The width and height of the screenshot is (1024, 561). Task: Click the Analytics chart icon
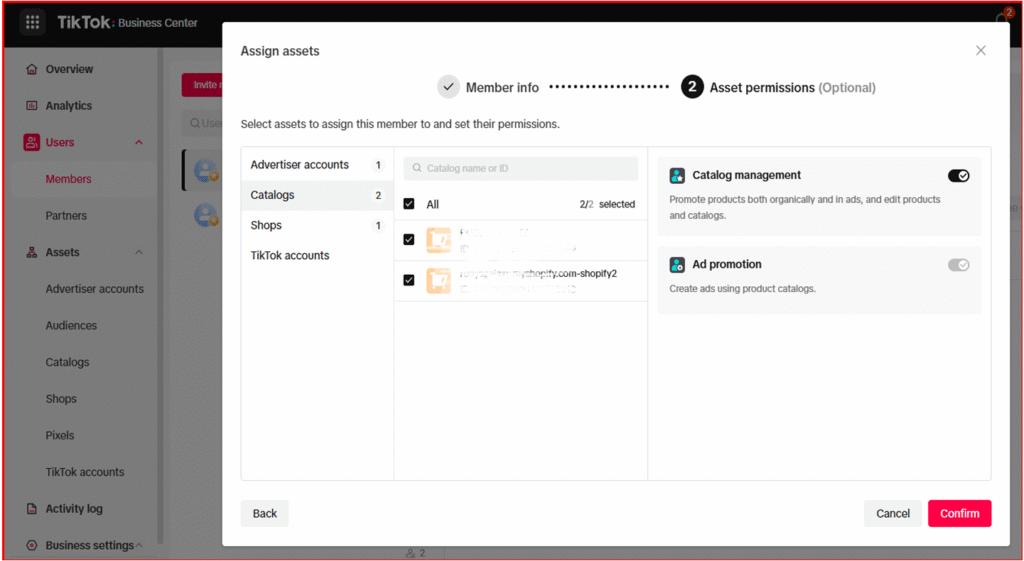tap(32, 106)
